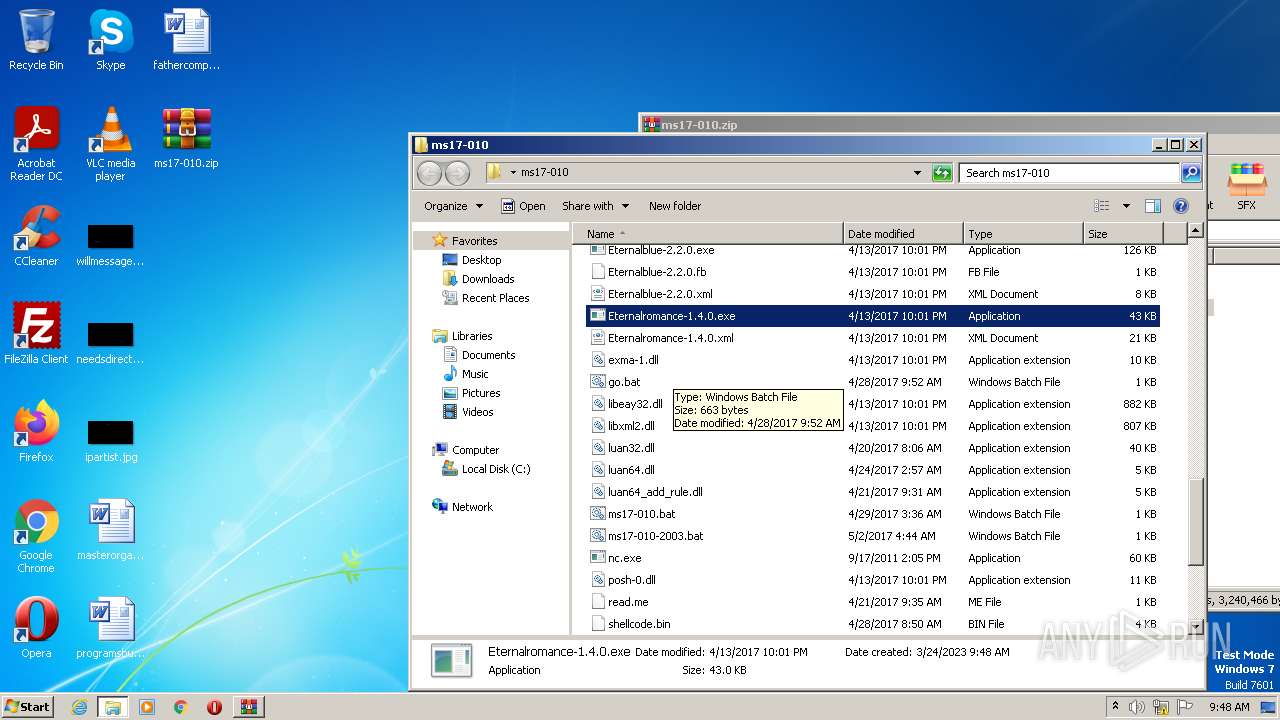Open the programsbu Word document
Screen dimensions: 1280x720
110,628
